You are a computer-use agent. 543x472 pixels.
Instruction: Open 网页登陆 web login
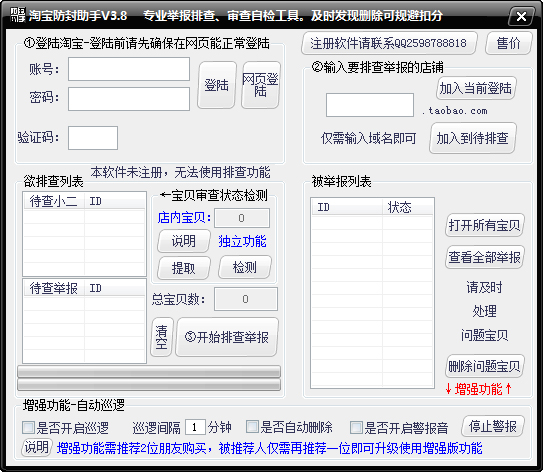click(260, 85)
